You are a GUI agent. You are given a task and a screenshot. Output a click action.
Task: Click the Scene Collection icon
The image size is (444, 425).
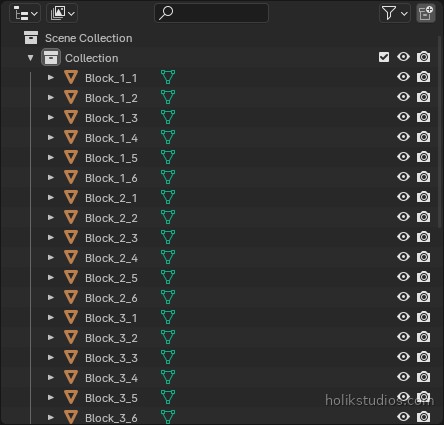[x=31, y=38]
